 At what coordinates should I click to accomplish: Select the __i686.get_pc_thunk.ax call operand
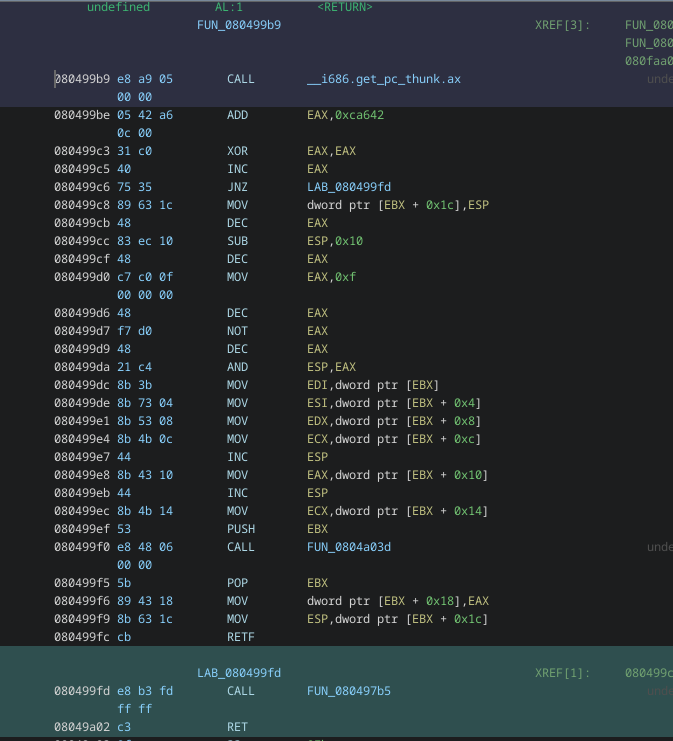383,79
